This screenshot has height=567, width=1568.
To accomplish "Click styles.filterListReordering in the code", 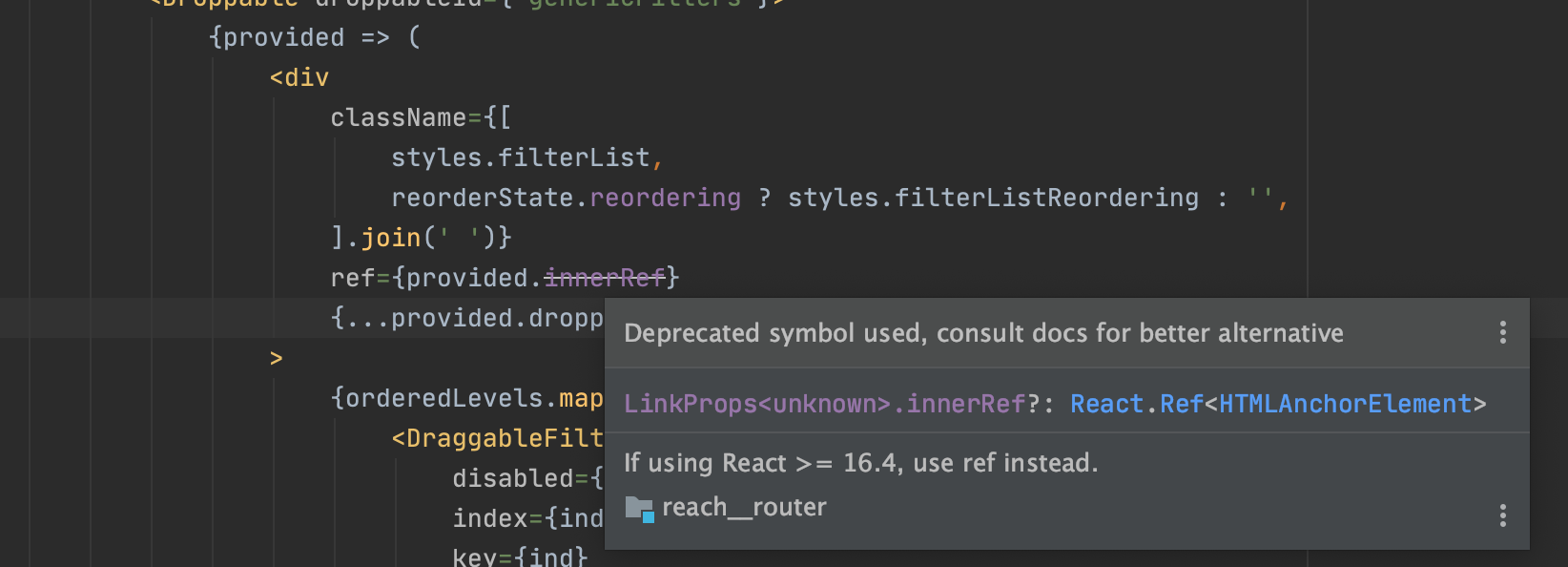I will [x=993, y=198].
